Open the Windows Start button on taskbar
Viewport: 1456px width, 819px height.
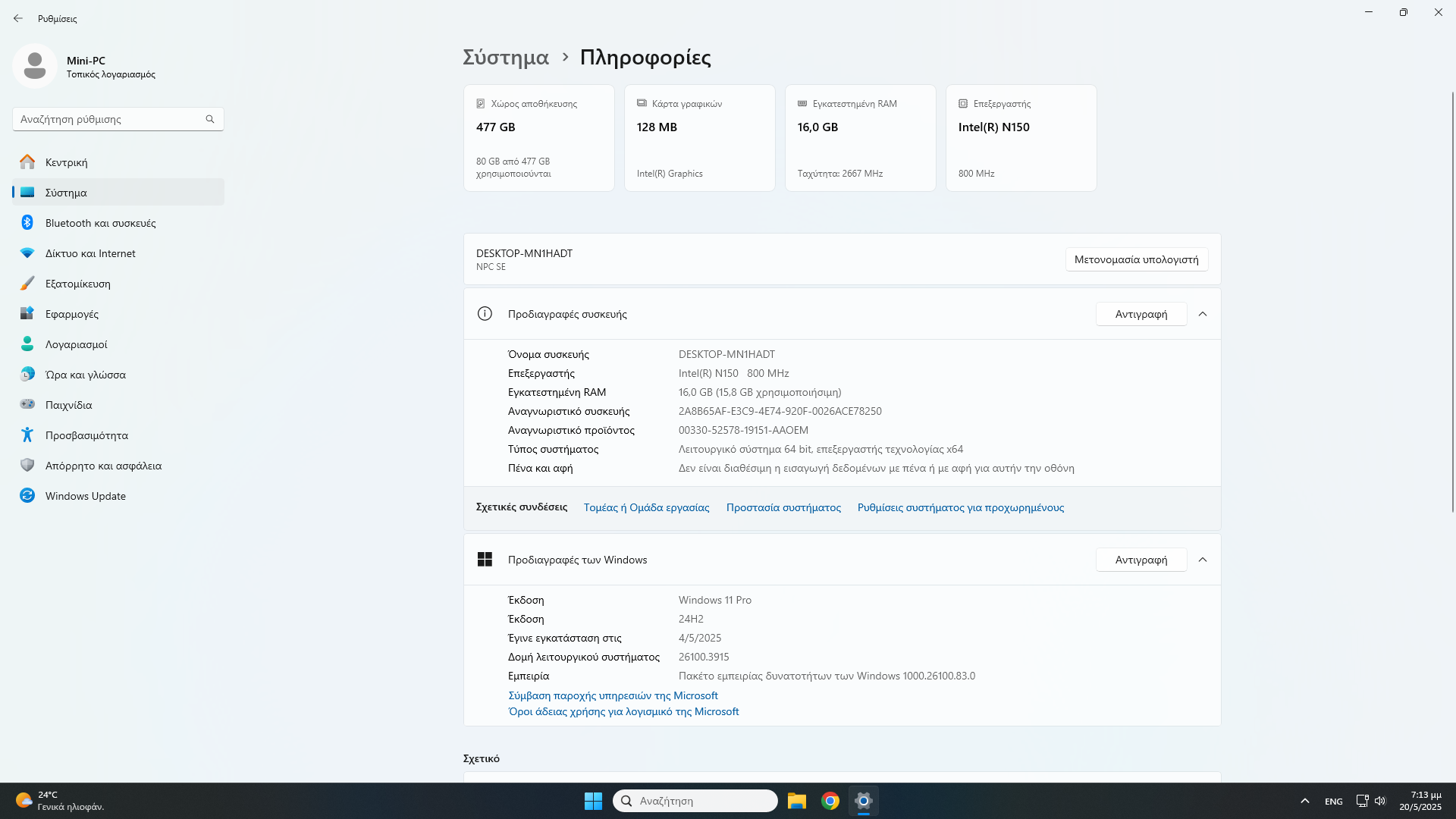(x=593, y=801)
